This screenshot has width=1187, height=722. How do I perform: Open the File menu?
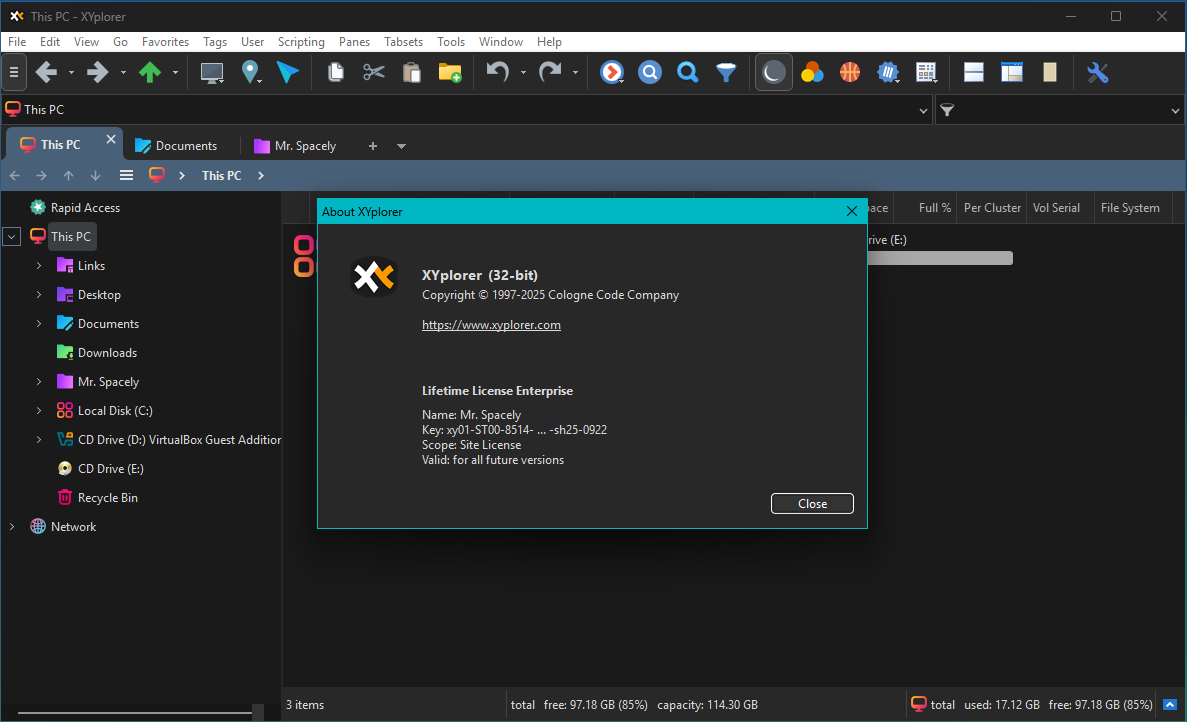pos(17,42)
